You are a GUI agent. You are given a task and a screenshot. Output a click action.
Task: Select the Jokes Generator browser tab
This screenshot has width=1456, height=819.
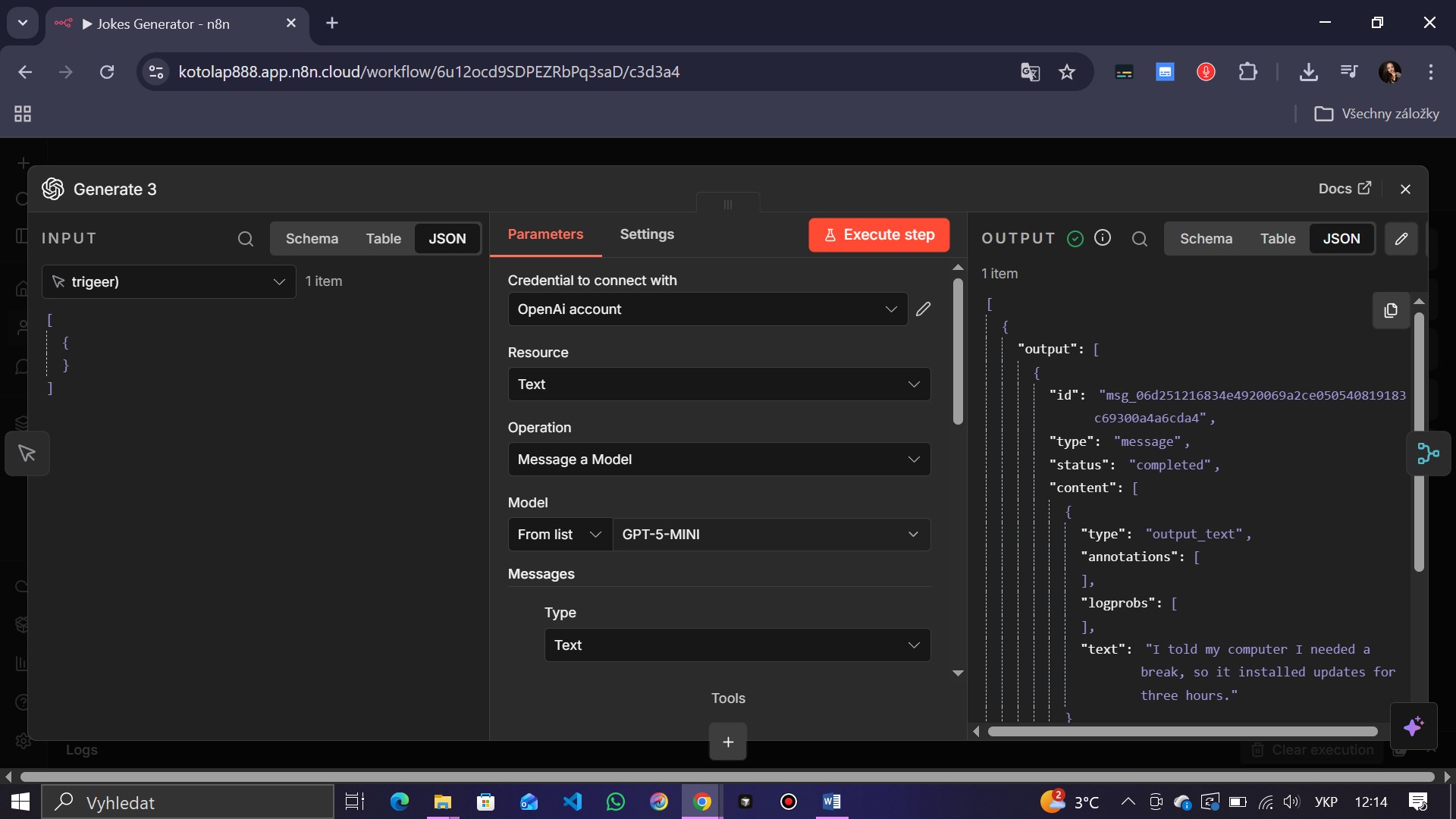pyautogui.click(x=177, y=24)
